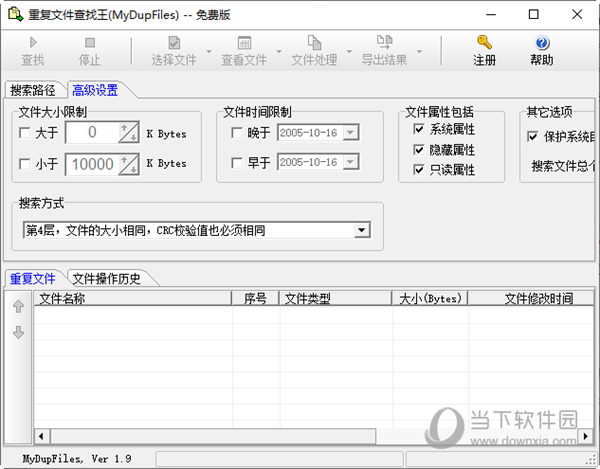Open the 文件处理 toolbar button
The width and height of the screenshot is (600, 469).
click(x=314, y=51)
